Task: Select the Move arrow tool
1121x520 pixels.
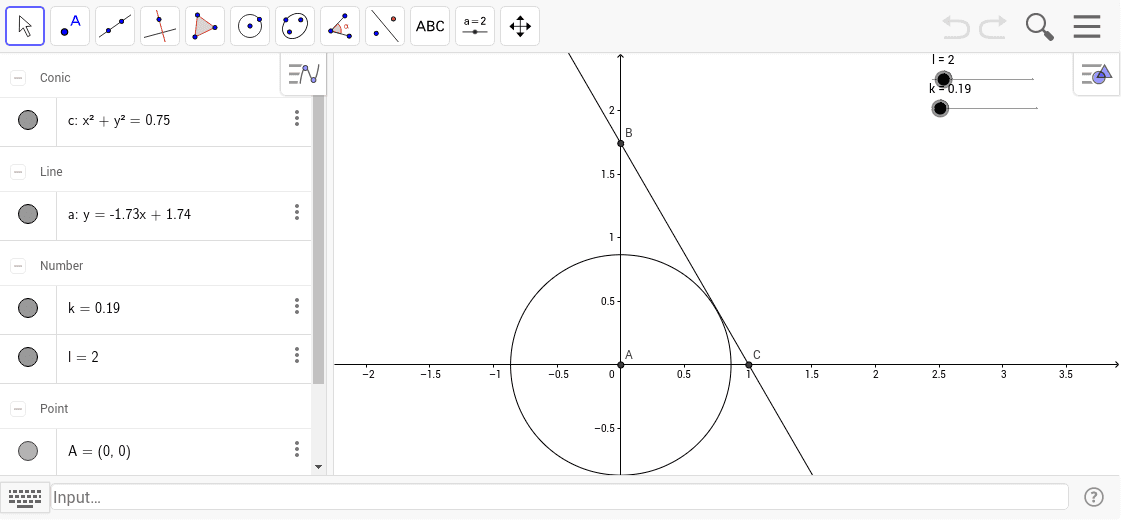Action: pos(25,26)
